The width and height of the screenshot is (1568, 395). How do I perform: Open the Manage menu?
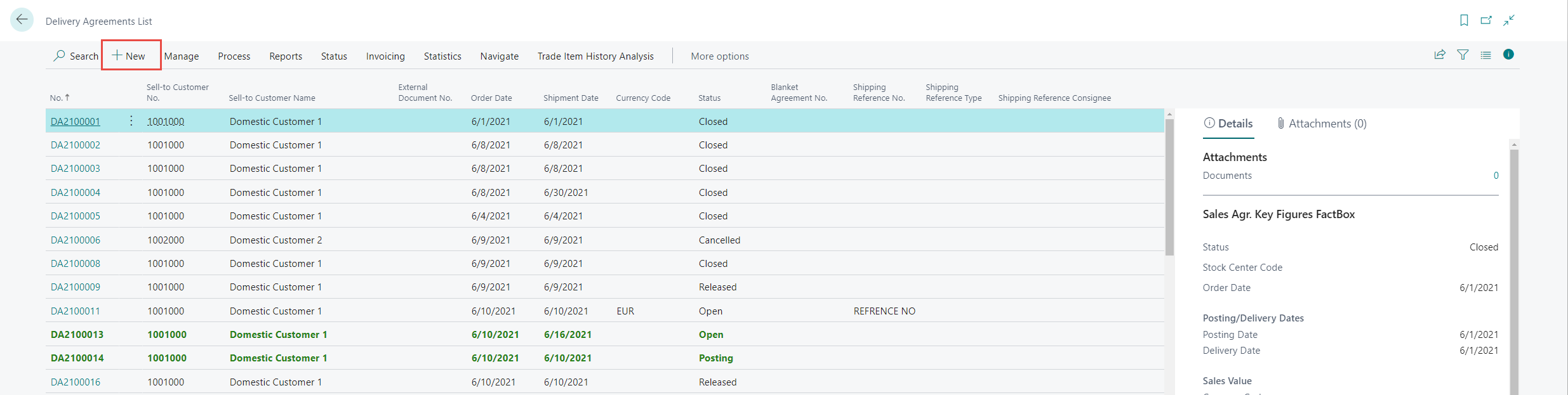coord(182,56)
